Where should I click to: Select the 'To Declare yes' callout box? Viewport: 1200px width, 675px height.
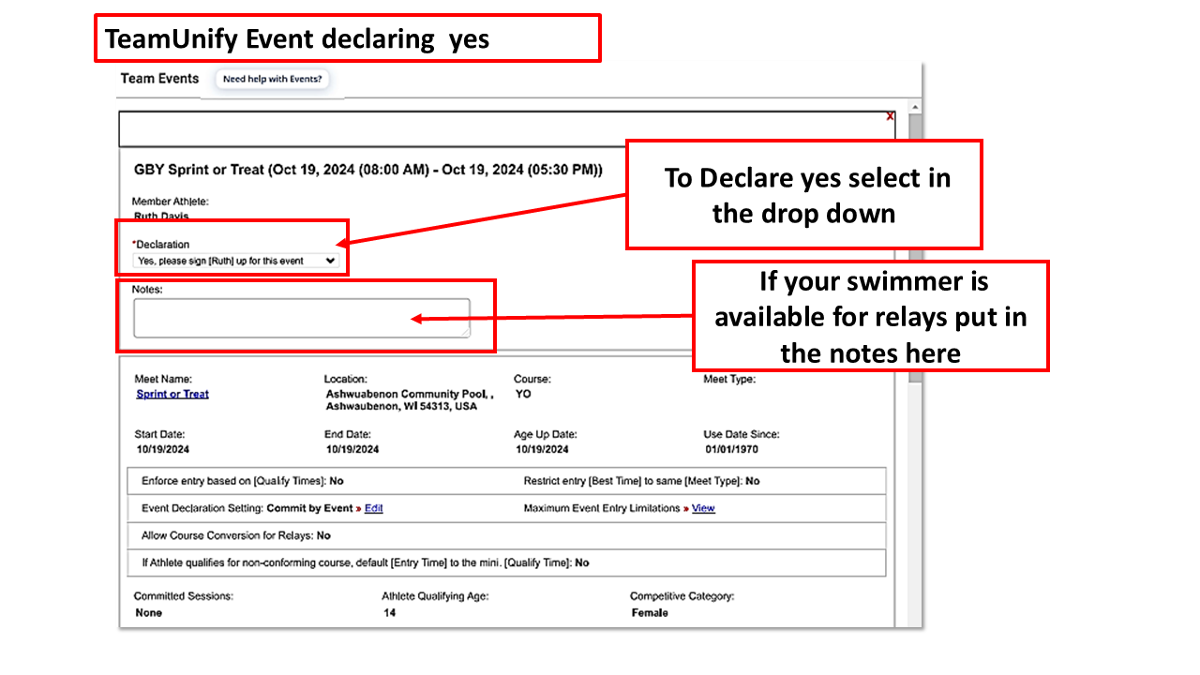(x=803, y=194)
